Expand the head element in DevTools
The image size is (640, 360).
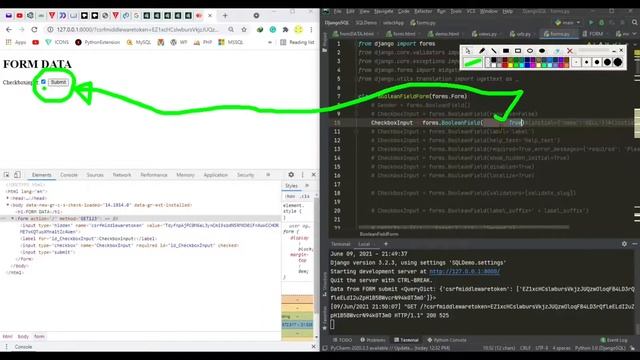click(8, 198)
